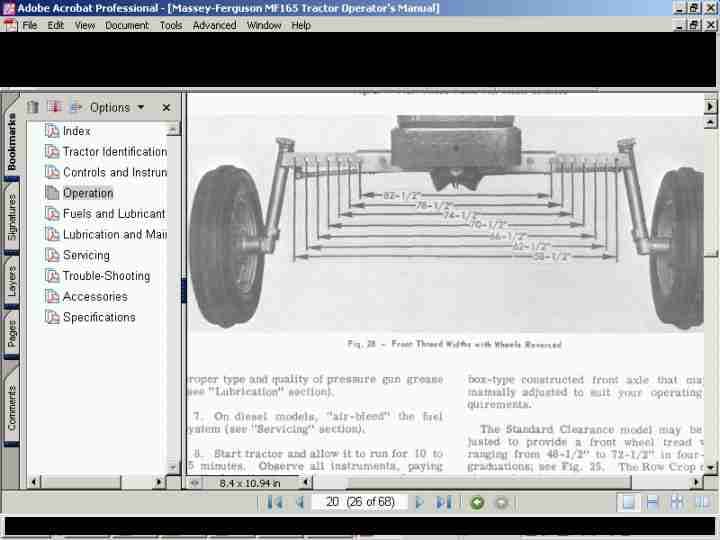Image resolution: width=720 pixels, height=540 pixels.
Task: Switch to the Layers side tab
Action: point(11,281)
